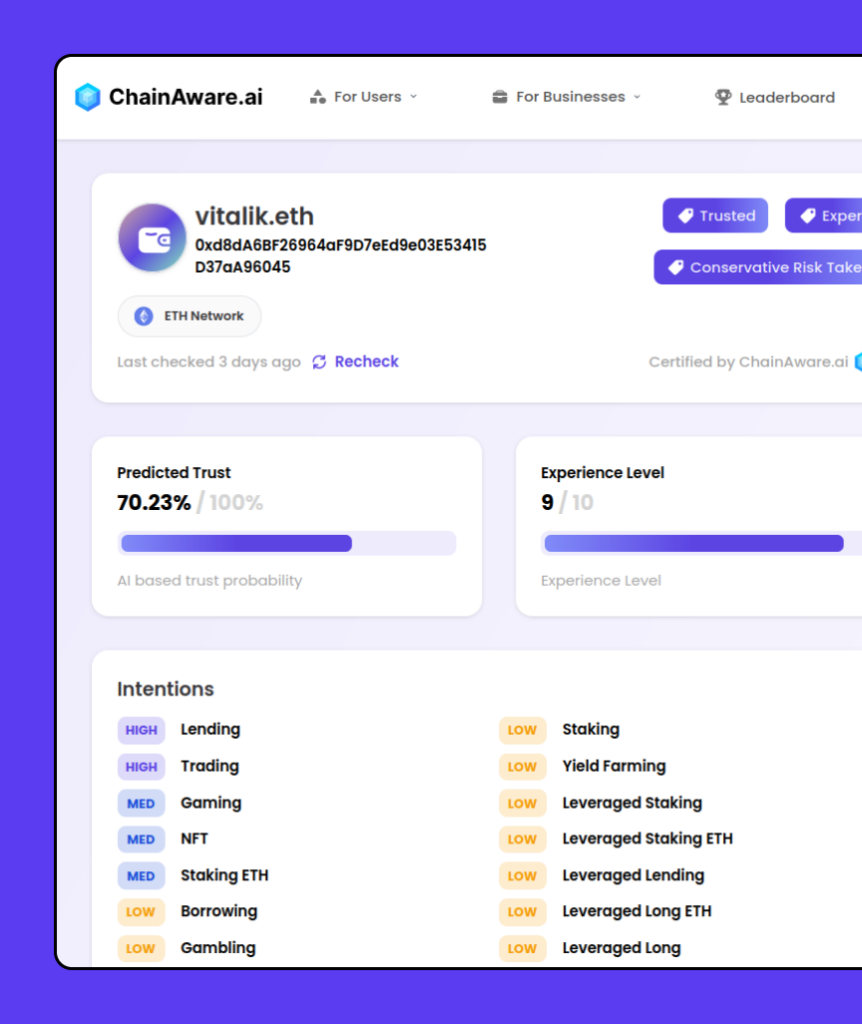Click the LOW tag next to Borrowing

tap(141, 912)
